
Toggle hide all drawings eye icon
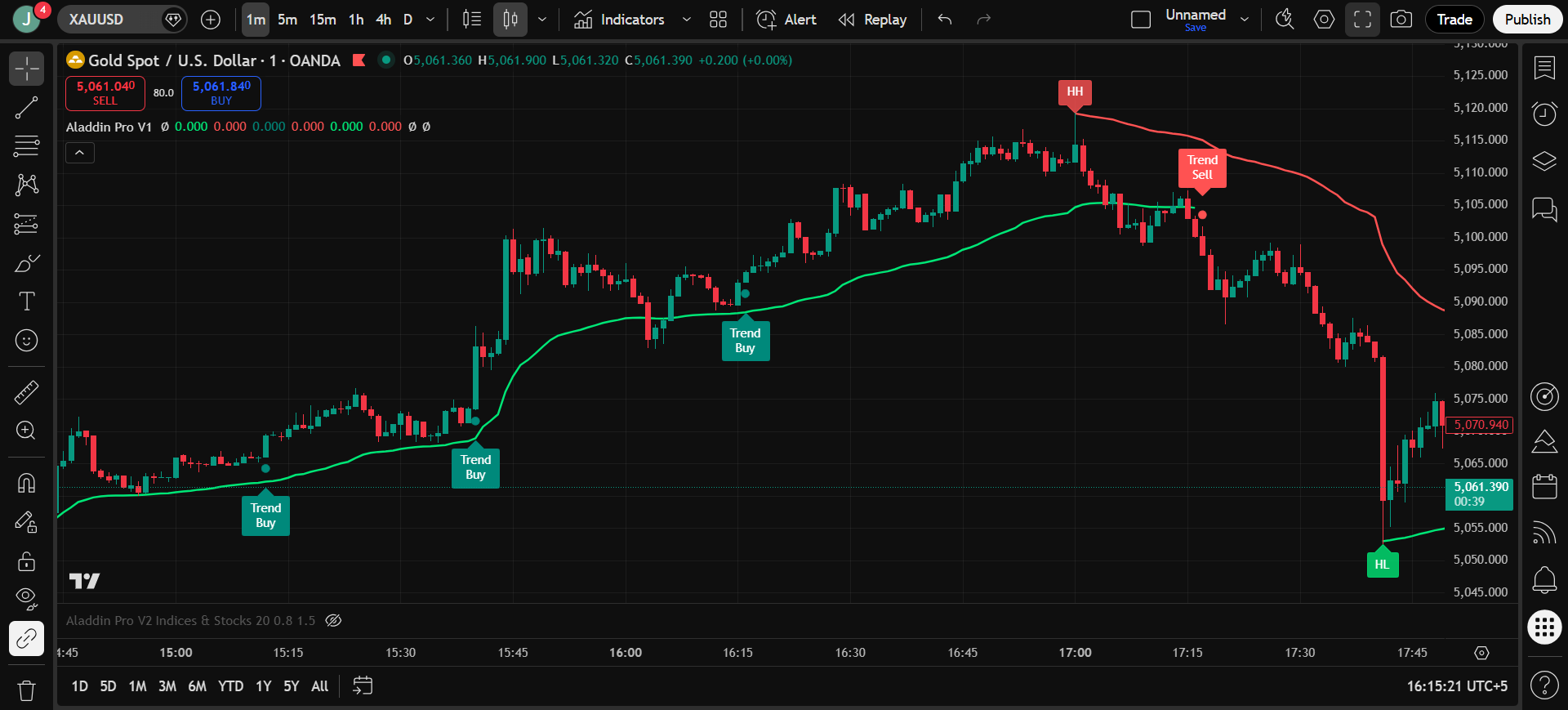coord(26,599)
